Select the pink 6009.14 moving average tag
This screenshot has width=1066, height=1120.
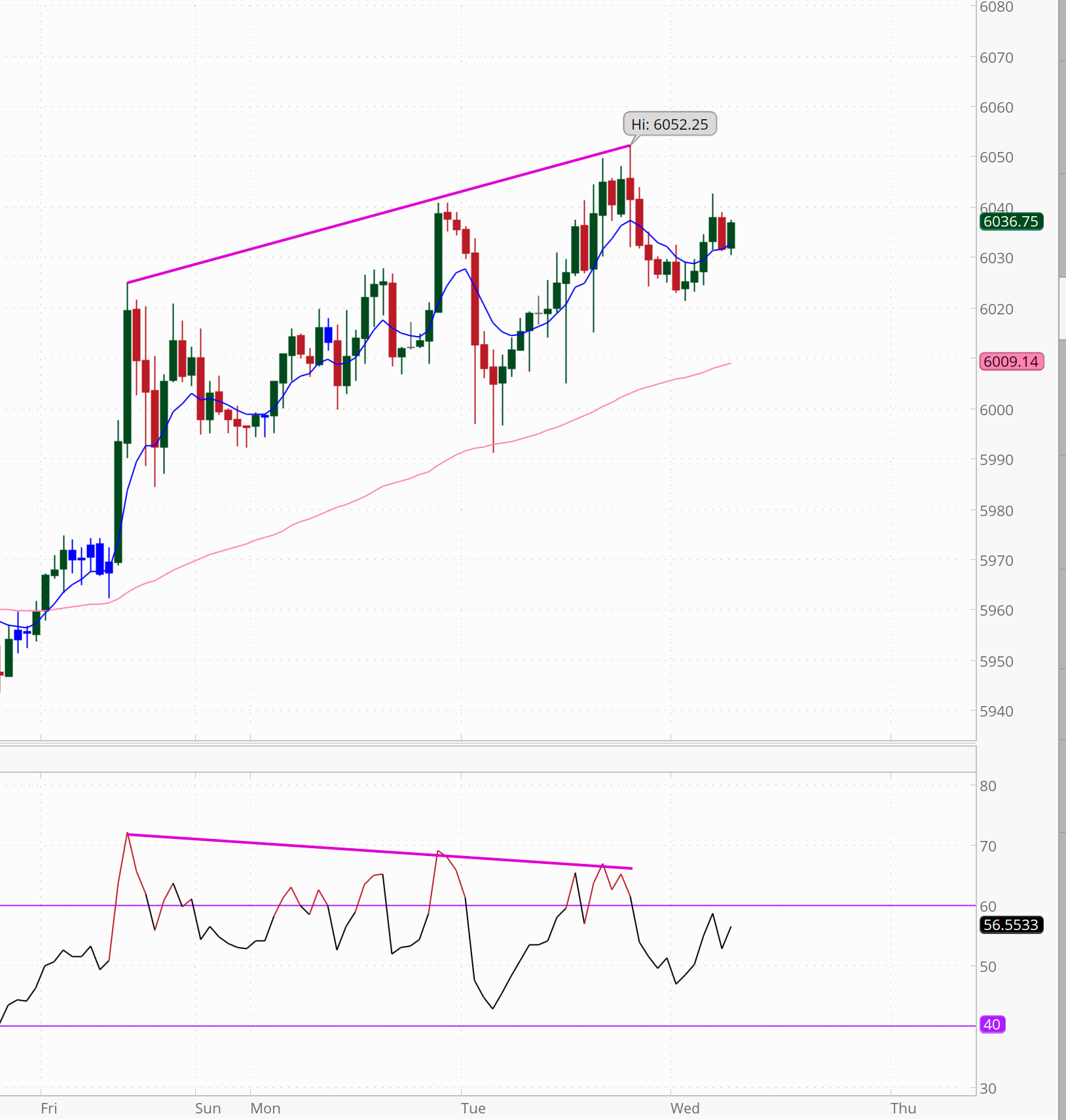click(x=1011, y=361)
